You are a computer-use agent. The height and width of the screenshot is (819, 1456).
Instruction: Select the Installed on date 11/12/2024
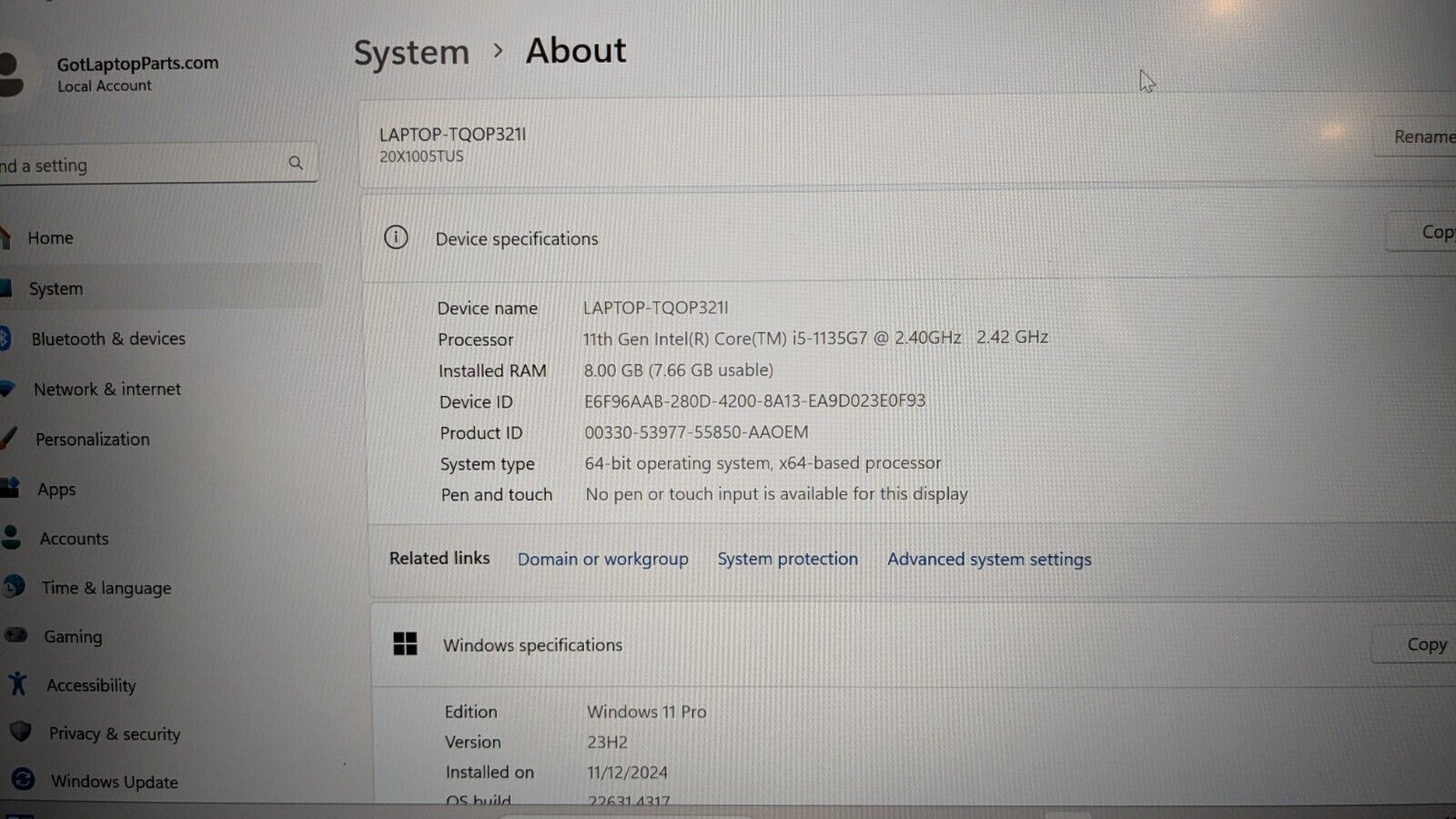[x=627, y=773]
